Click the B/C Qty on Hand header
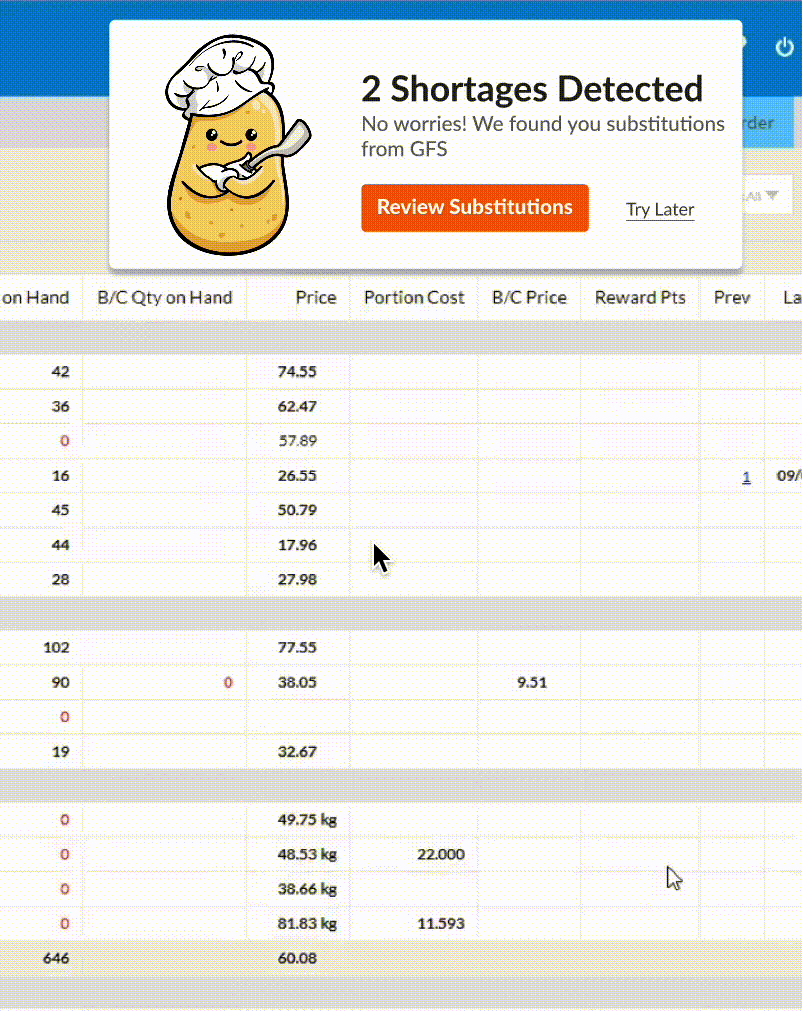802x1011 pixels. pyautogui.click(x=164, y=297)
